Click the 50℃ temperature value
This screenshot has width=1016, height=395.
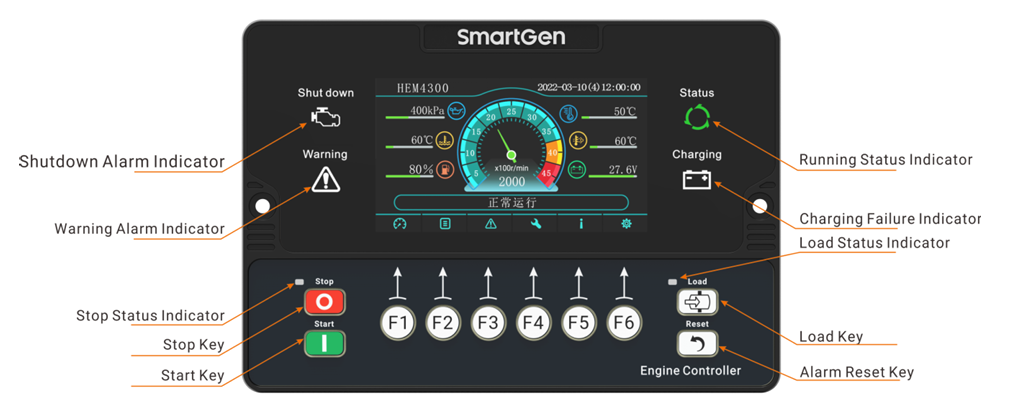[625, 111]
